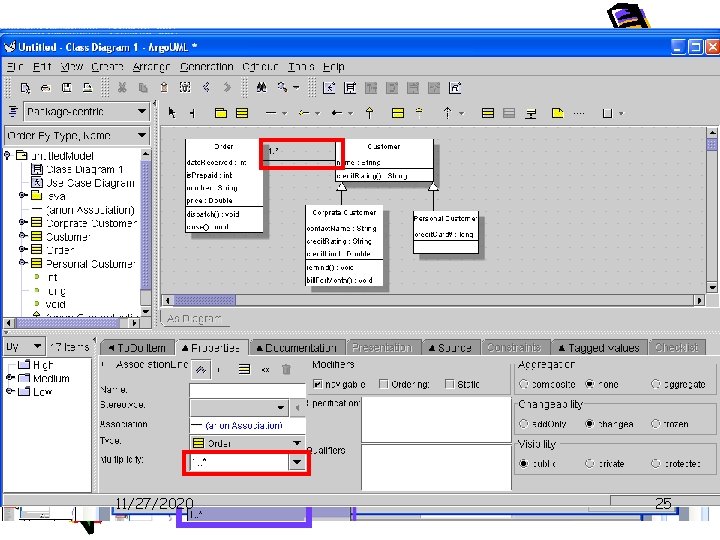The width and height of the screenshot is (720, 540).
Task: Expand the Personal Customer tree node
Action: [x=22, y=262]
